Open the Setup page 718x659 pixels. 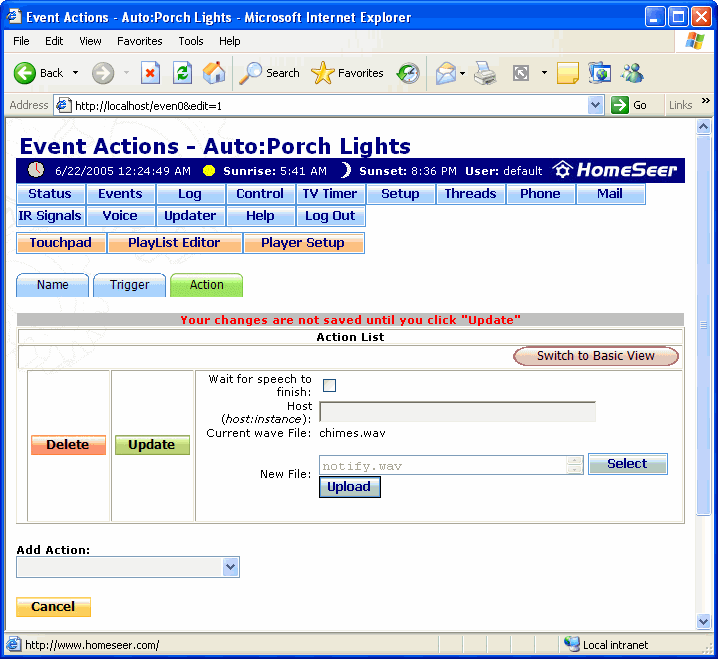pos(400,194)
